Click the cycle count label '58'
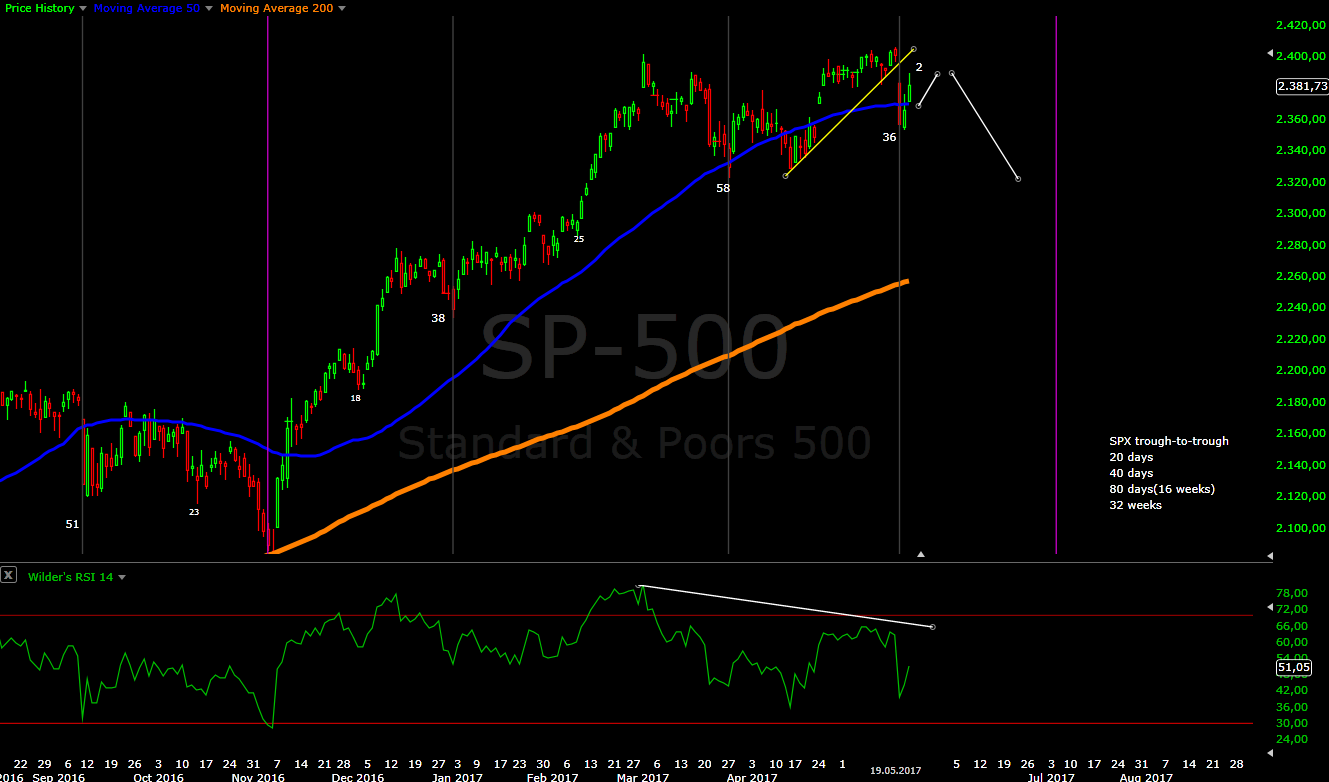This screenshot has width=1329, height=782. (723, 188)
